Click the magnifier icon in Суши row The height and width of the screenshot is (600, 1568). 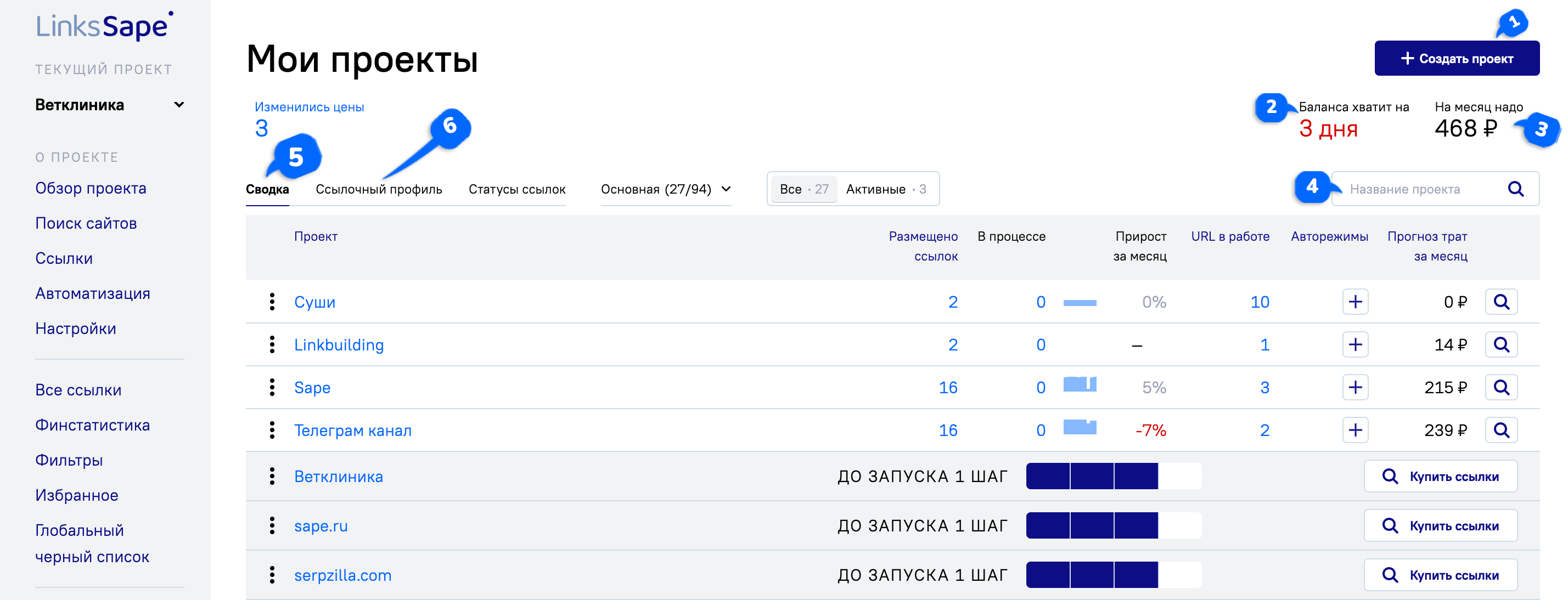tap(1501, 302)
